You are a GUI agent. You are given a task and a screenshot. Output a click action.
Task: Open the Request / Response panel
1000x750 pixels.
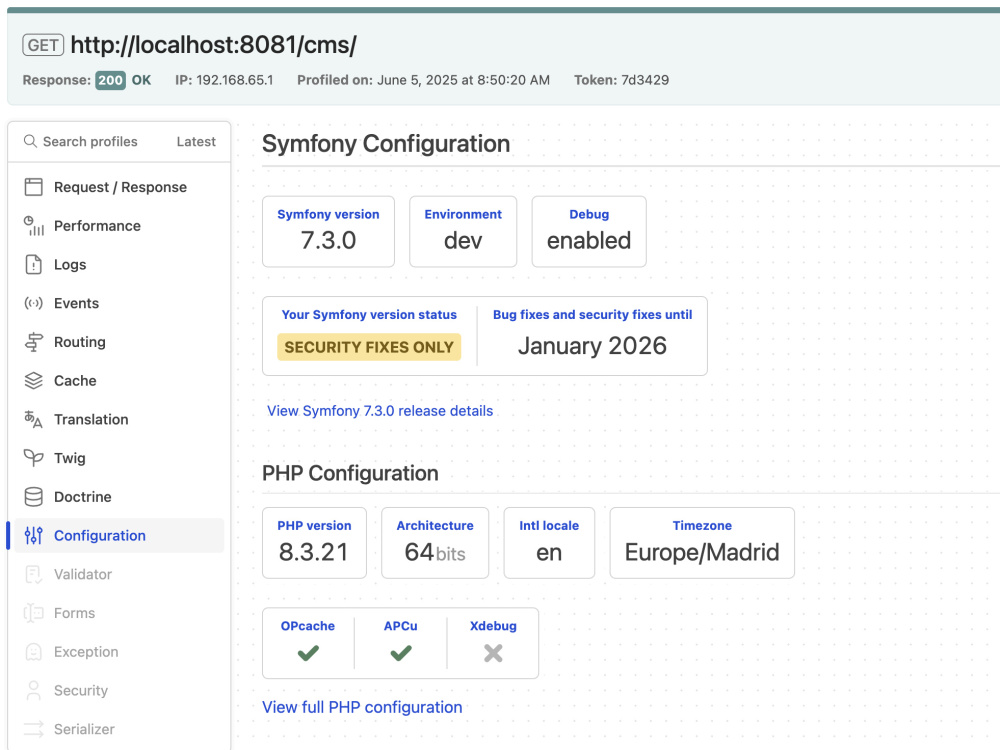tap(119, 187)
